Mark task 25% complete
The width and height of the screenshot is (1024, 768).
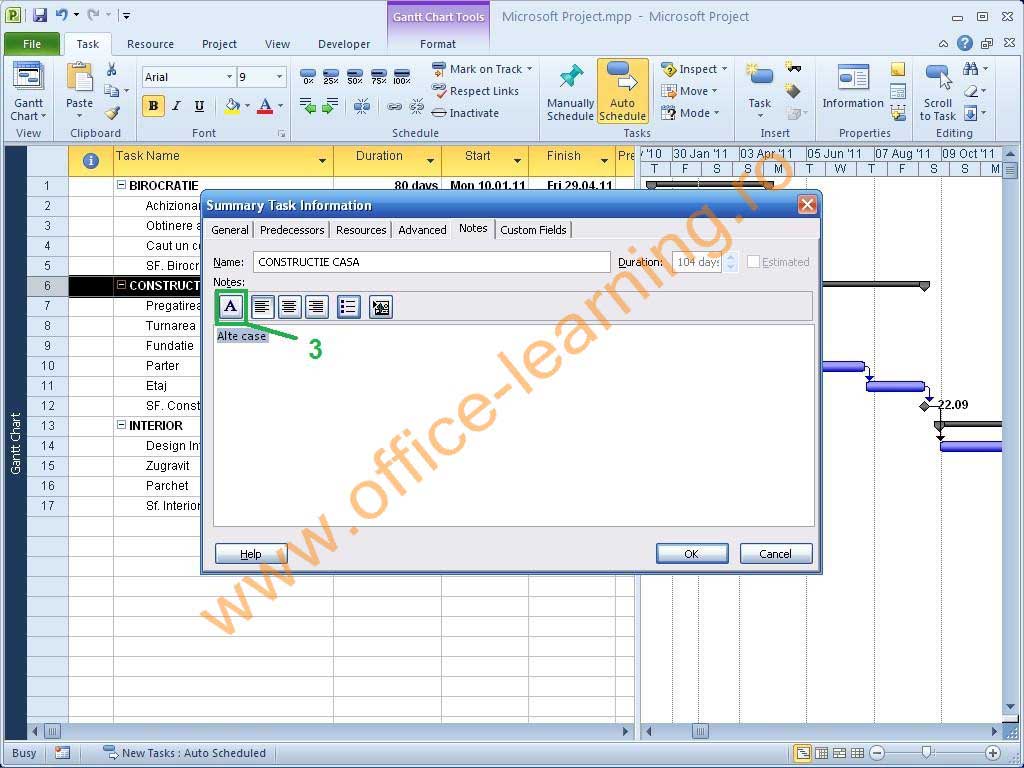point(331,76)
